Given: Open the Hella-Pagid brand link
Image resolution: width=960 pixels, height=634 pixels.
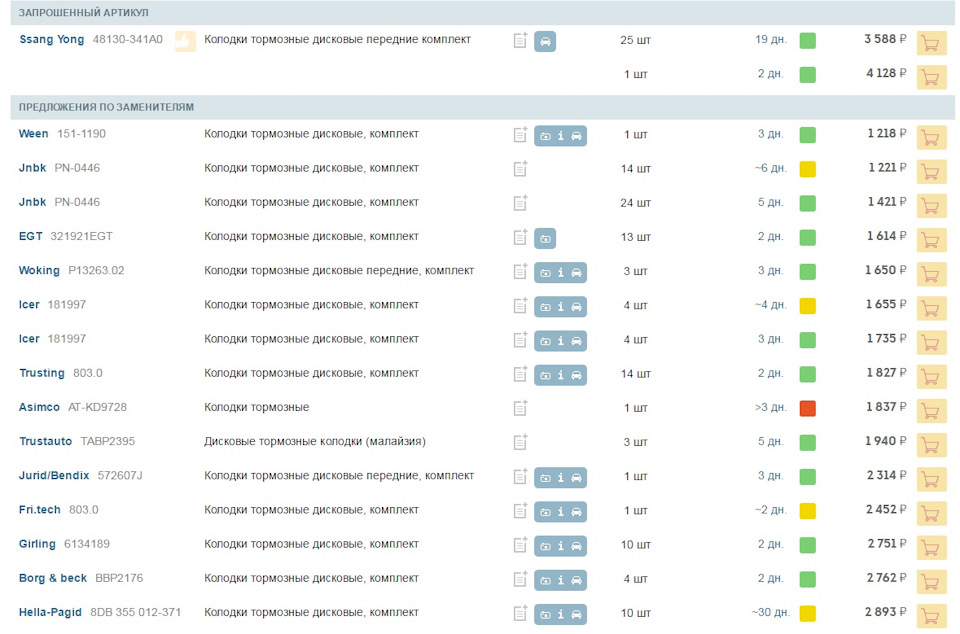Looking at the screenshot, I should [x=50, y=613].
